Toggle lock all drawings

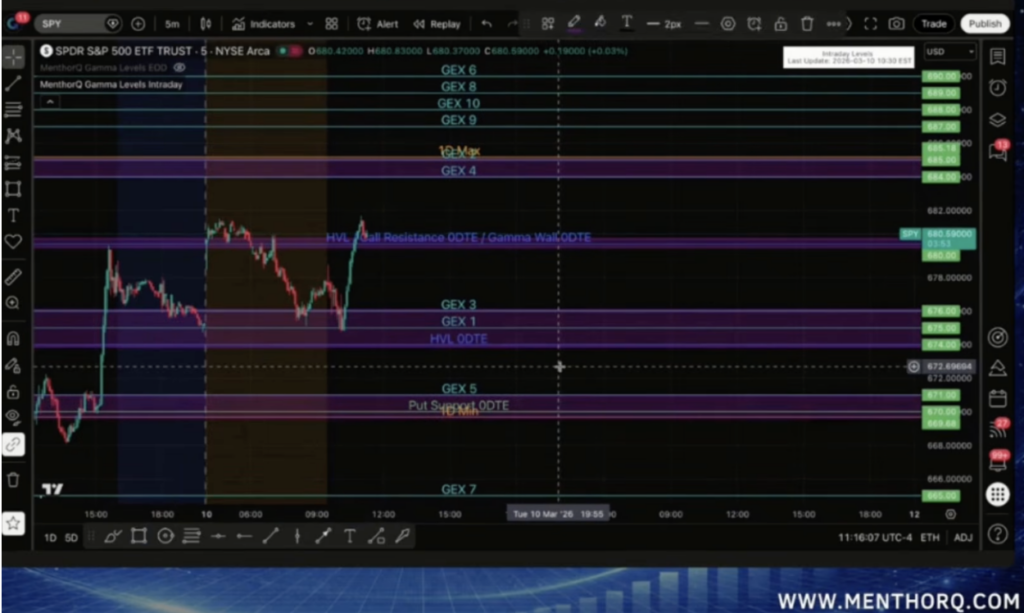coord(14,392)
